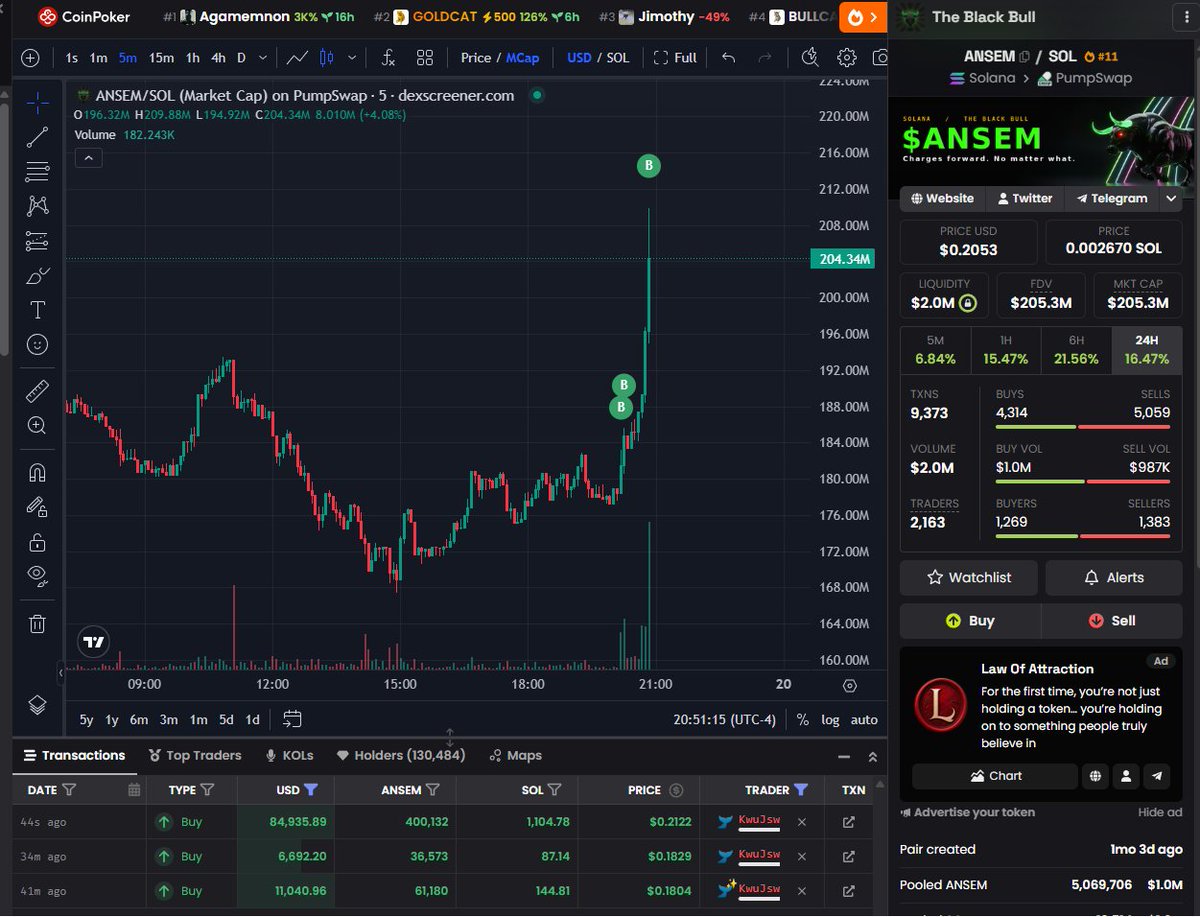Screen dimensions: 1200x917
Task: Switch chart denomination to SOL
Action: click(x=618, y=58)
